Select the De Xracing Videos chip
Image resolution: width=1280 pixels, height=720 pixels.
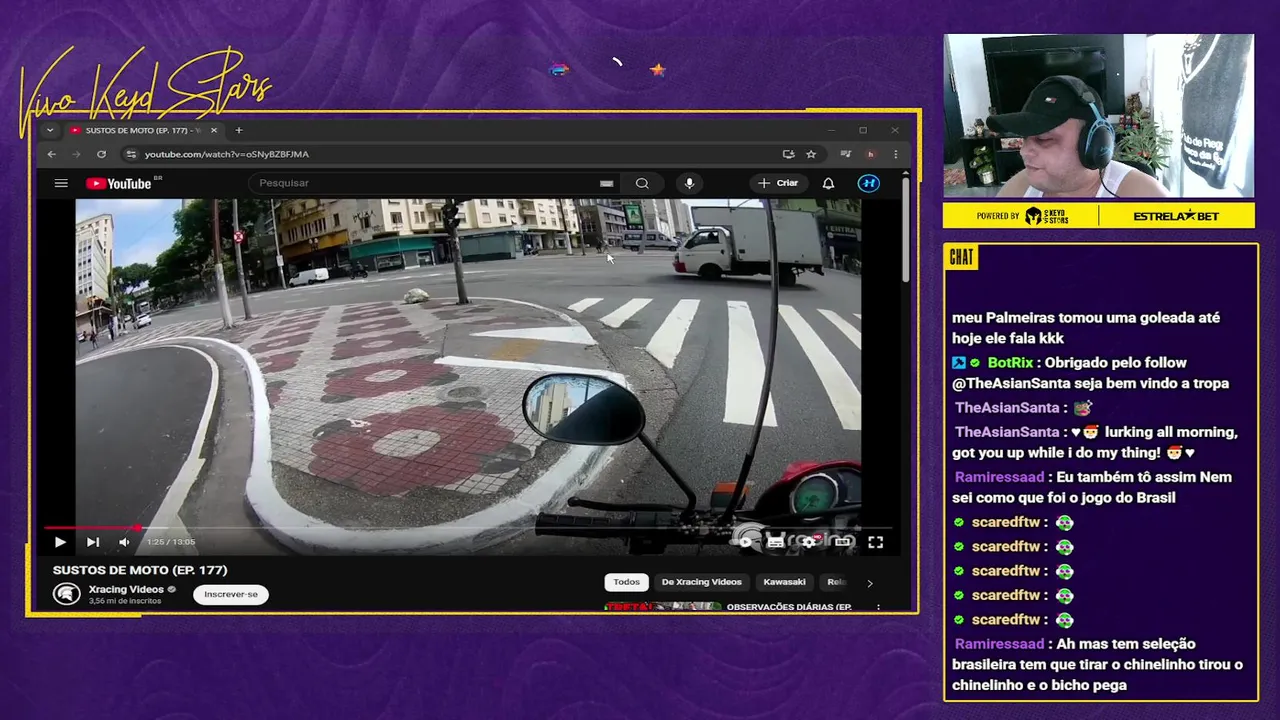[702, 582]
